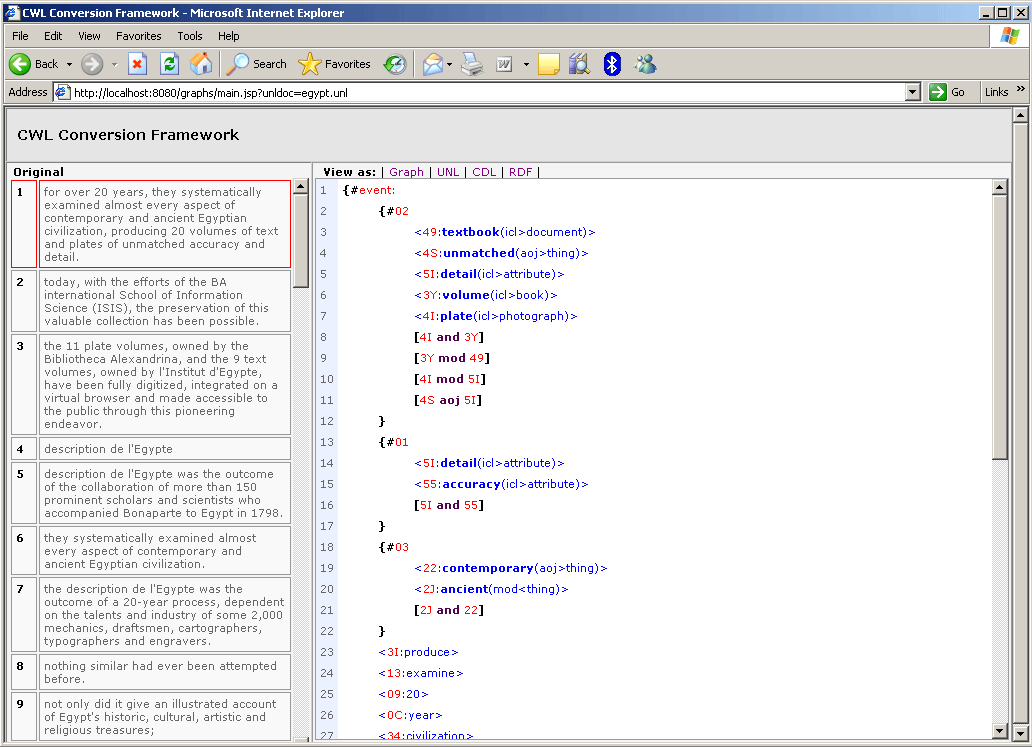Switch view to RDF link
Screen dimensions: 1032x747
[x=520, y=172]
